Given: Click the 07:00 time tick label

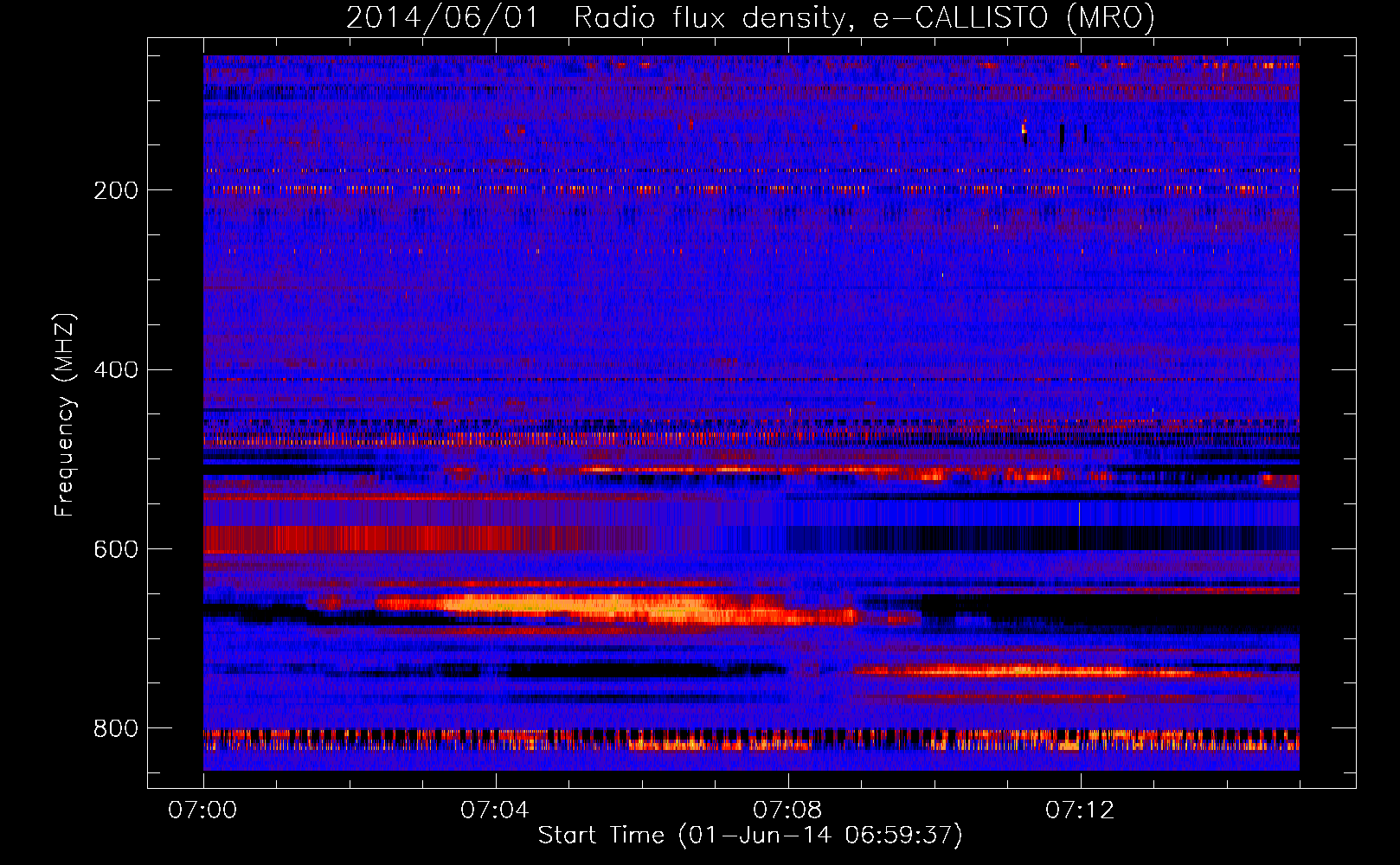Looking at the screenshot, I should [202, 811].
